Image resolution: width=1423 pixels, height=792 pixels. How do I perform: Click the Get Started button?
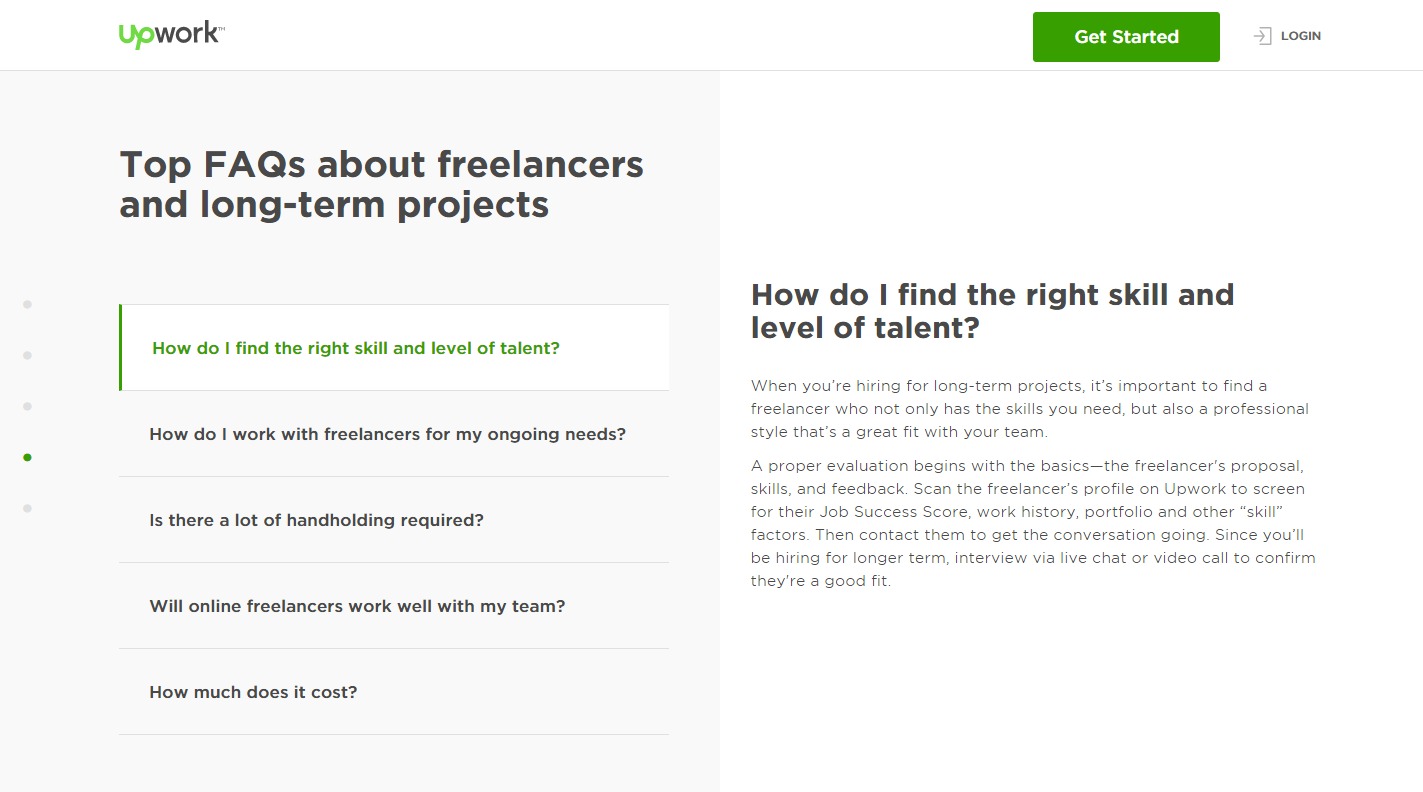(x=1126, y=36)
